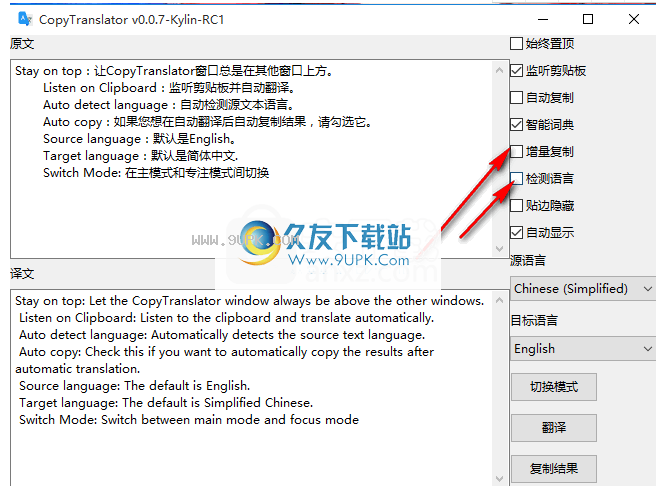This screenshot has height=486, width=656.
Task: Uncheck the 监听剪贴板 checkbox
Action: [517, 71]
